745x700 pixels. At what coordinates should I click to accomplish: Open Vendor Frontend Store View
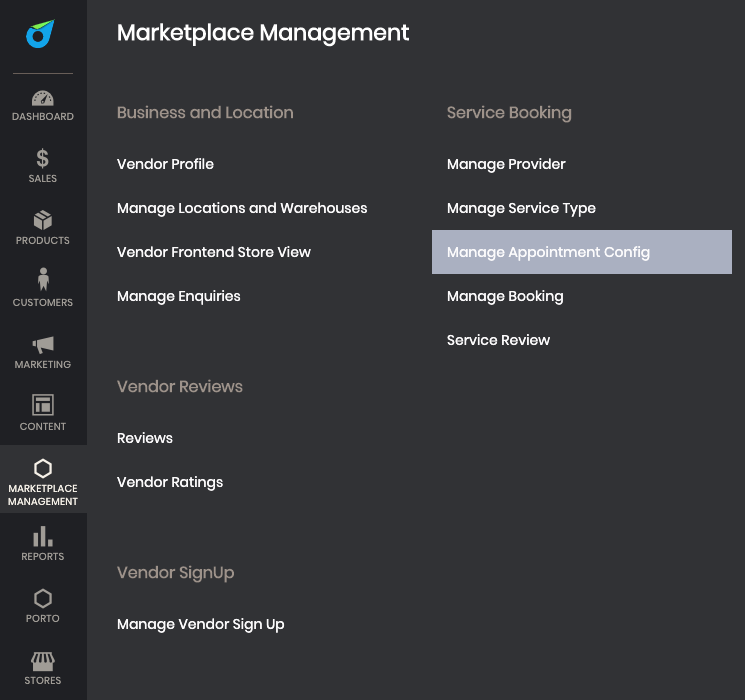pos(214,252)
